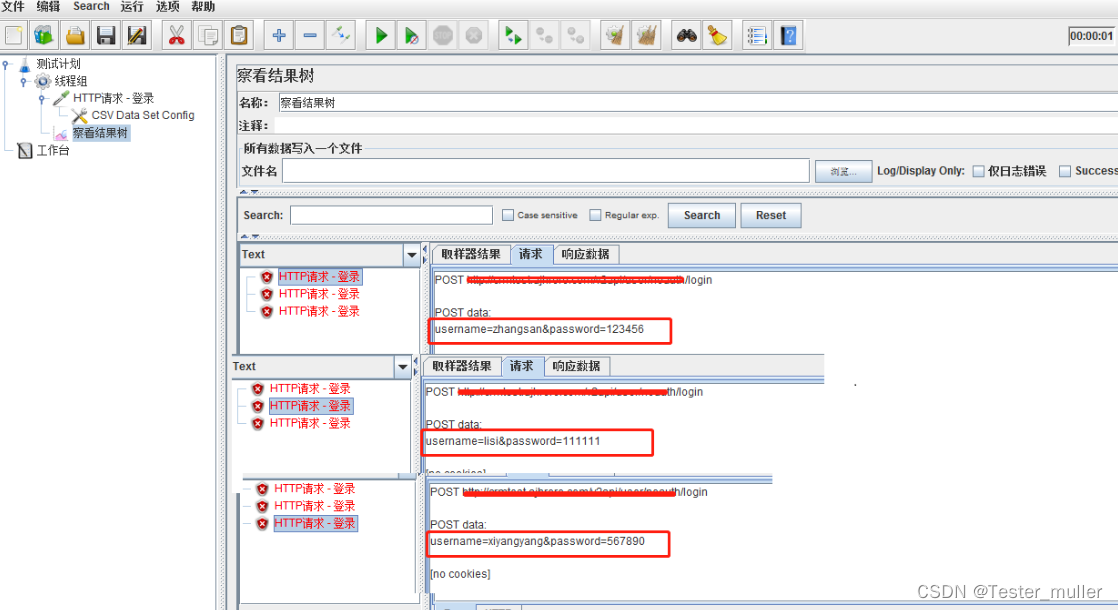Open Function Helper dialog icon

point(757,35)
